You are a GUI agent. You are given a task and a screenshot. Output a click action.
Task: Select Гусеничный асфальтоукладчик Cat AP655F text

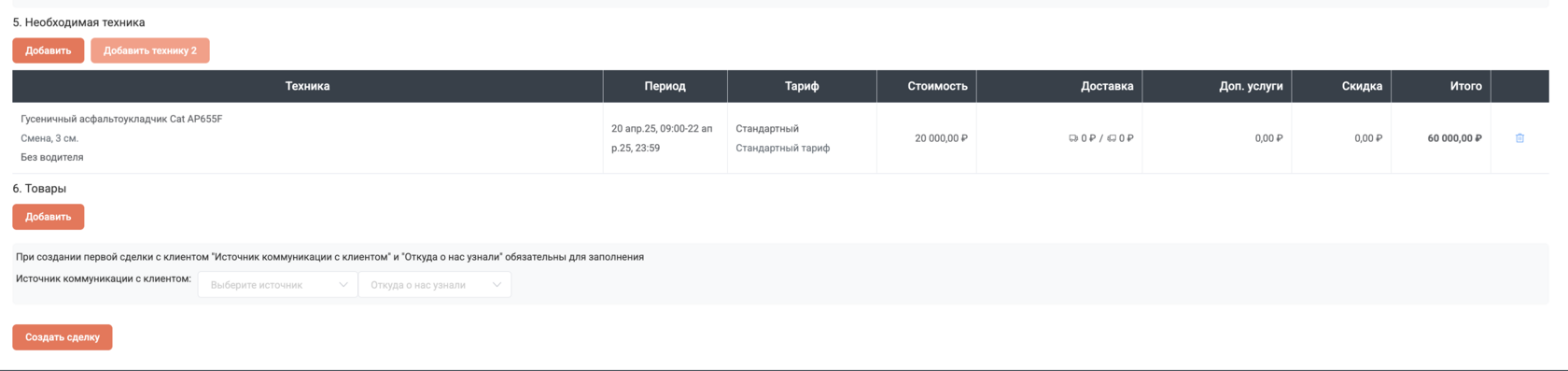(x=121, y=119)
